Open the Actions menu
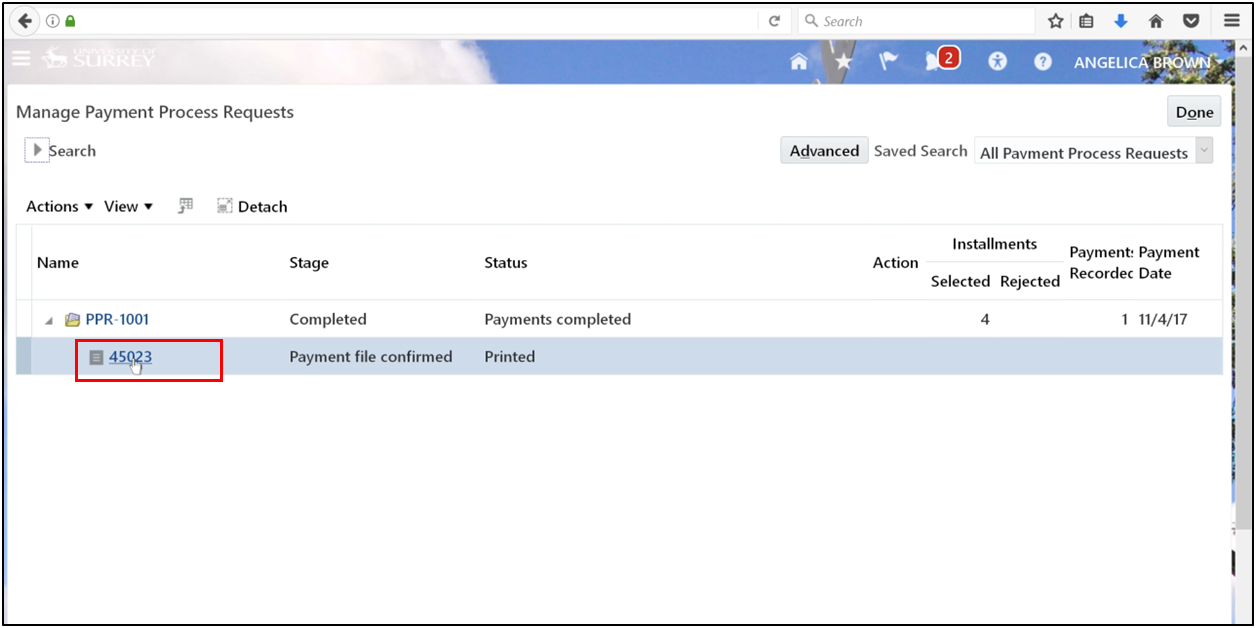The height and width of the screenshot is (628, 1256). tap(51, 206)
